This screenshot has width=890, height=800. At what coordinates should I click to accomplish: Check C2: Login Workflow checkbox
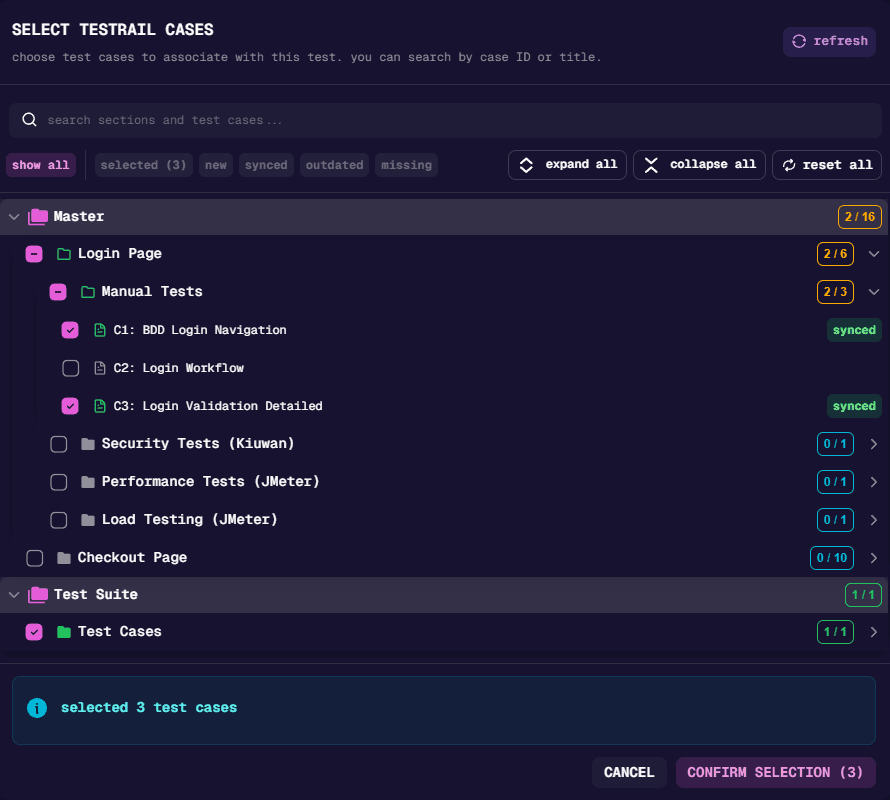coord(70,368)
